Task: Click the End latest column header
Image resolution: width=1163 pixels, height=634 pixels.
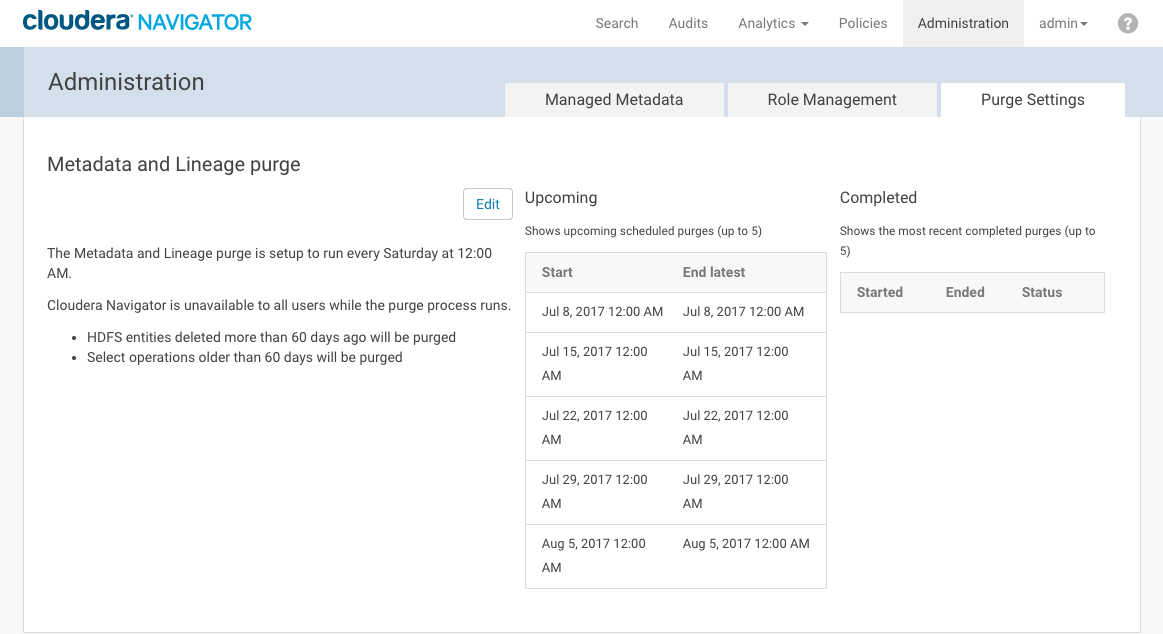Action: pos(713,272)
